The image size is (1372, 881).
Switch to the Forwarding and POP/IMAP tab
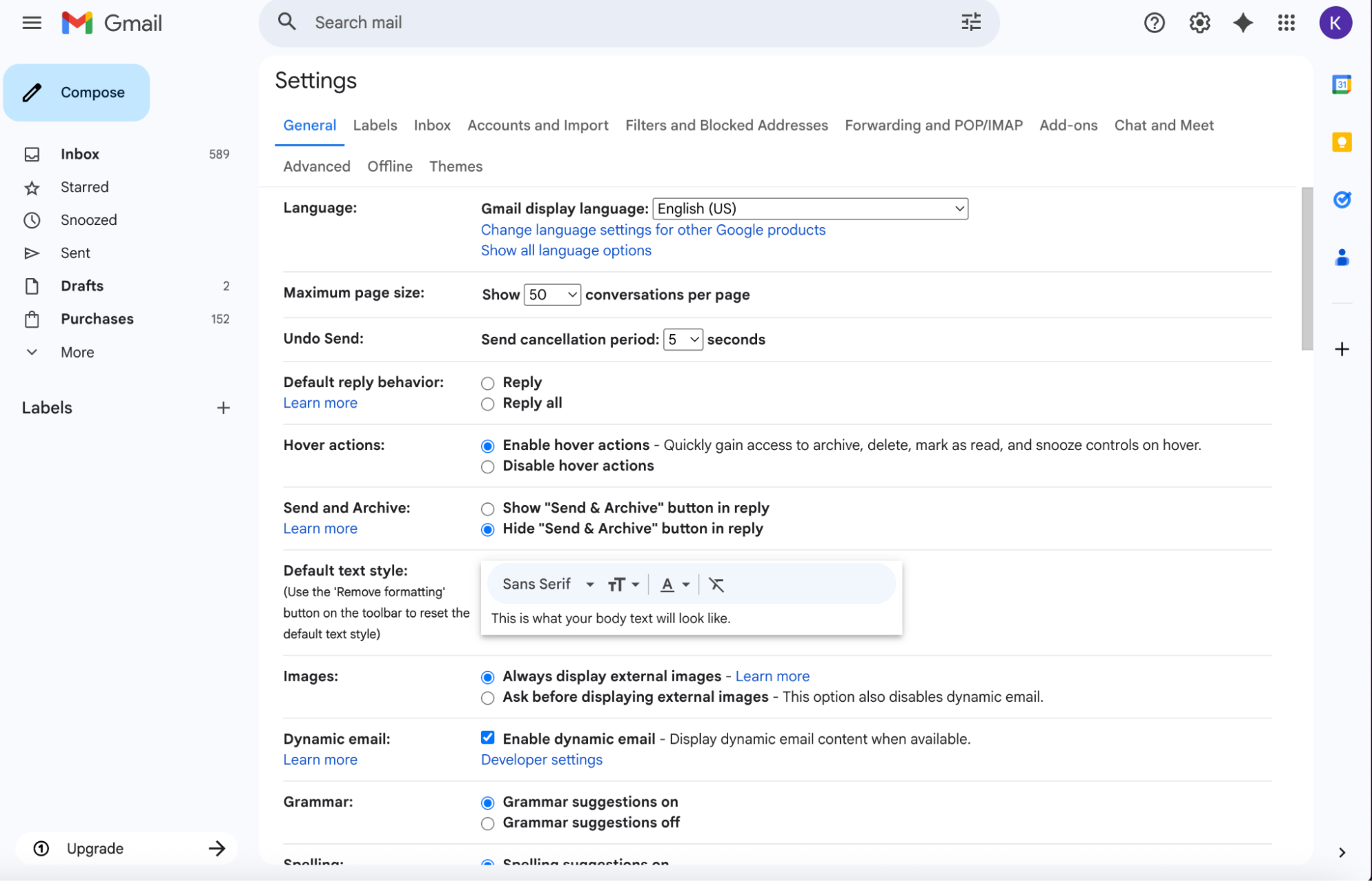[x=933, y=125]
